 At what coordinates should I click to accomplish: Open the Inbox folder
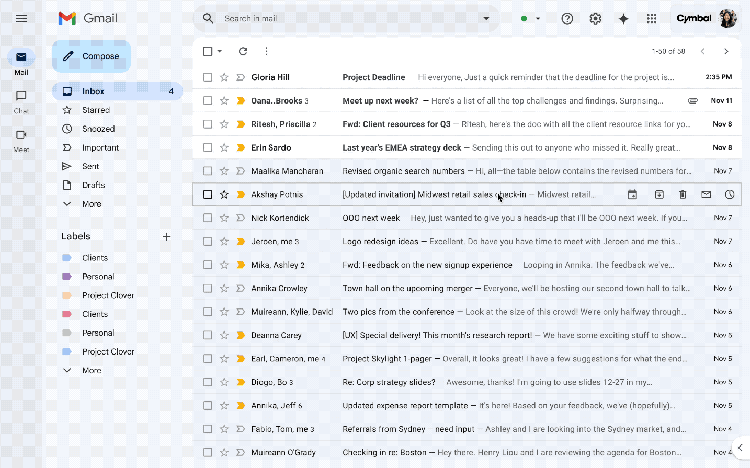(x=117, y=91)
